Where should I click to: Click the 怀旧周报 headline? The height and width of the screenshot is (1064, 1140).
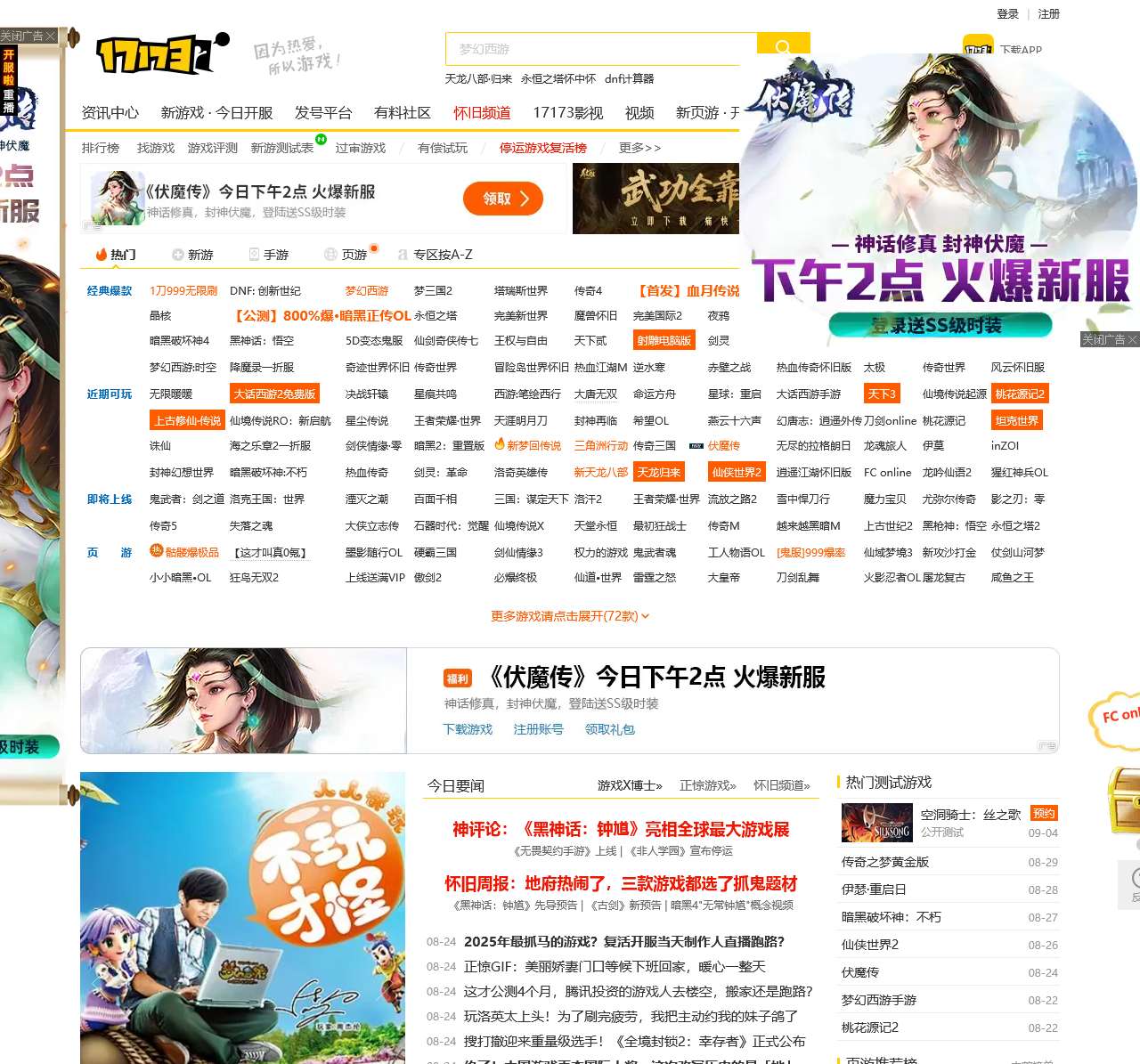pos(621,884)
